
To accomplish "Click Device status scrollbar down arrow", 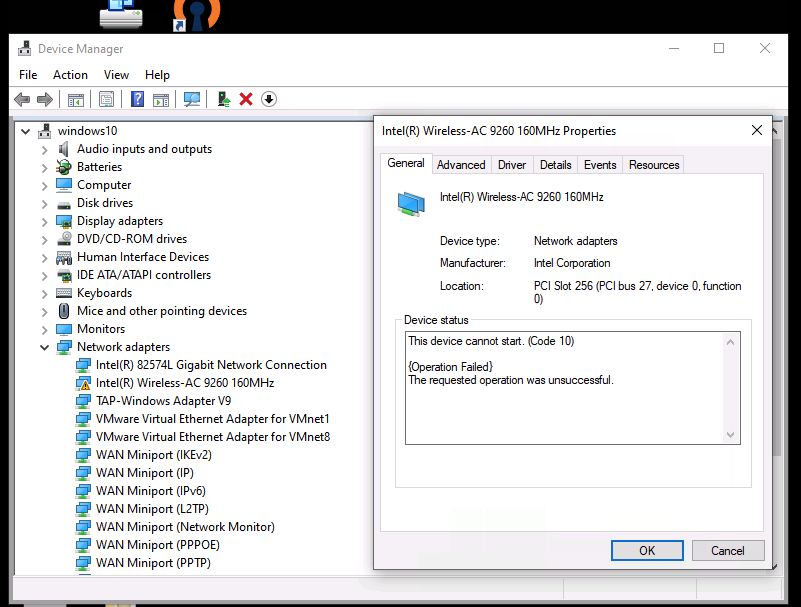I will tap(731, 434).
